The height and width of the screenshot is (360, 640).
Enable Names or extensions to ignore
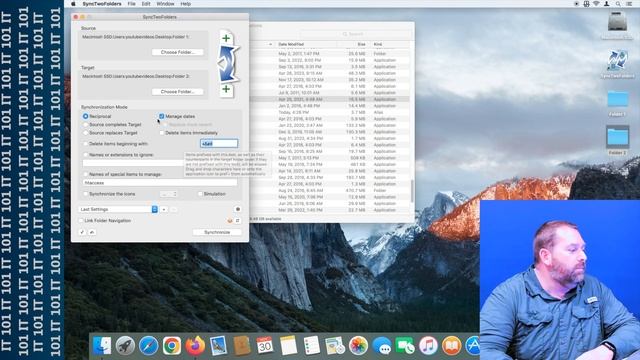click(x=85, y=155)
